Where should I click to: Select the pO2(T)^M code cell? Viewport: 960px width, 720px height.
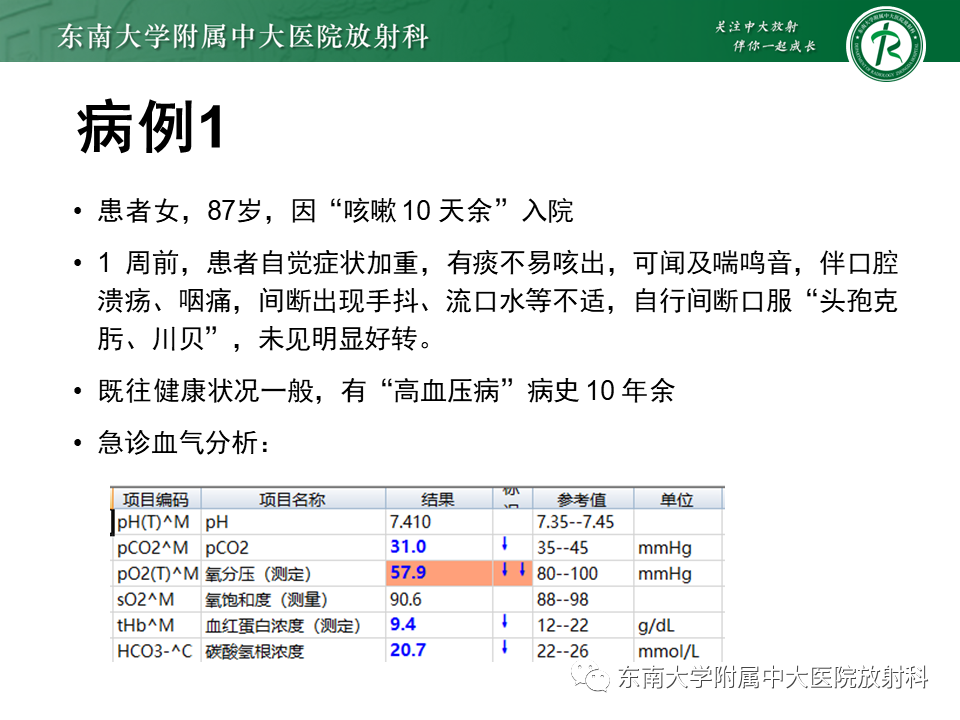(157, 574)
